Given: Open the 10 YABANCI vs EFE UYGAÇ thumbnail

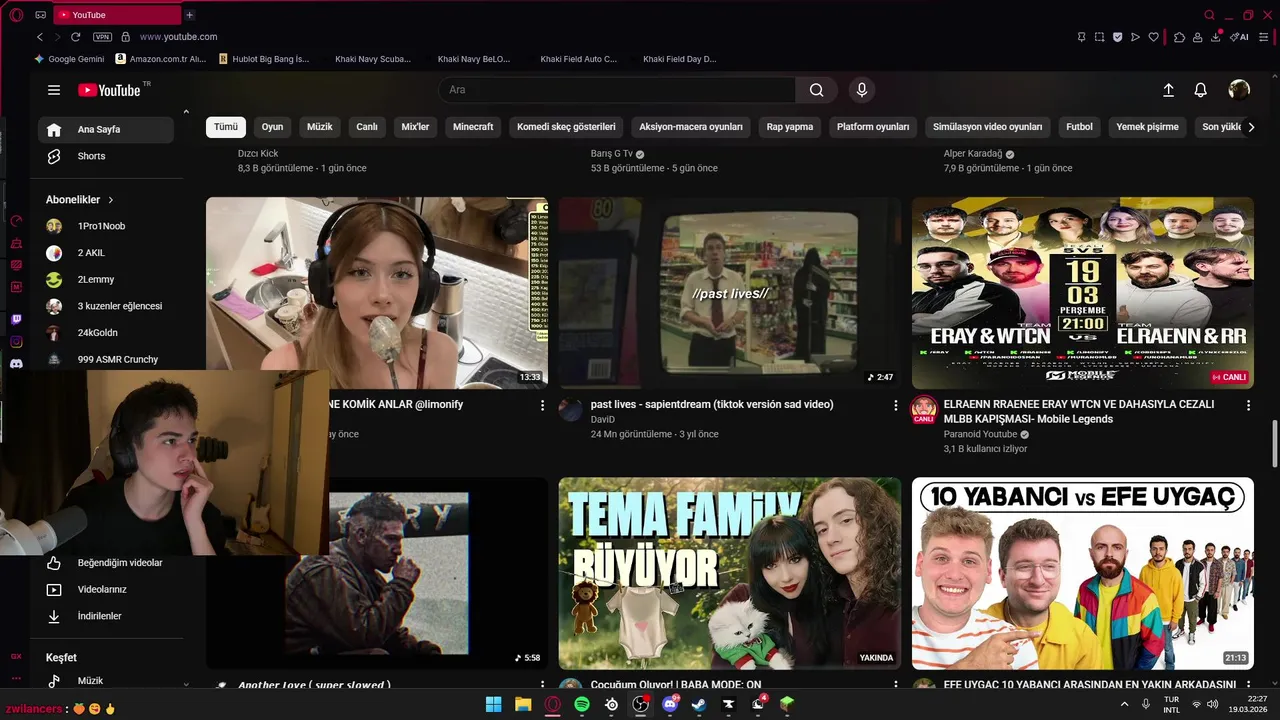Looking at the screenshot, I should click(x=1082, y=573).
